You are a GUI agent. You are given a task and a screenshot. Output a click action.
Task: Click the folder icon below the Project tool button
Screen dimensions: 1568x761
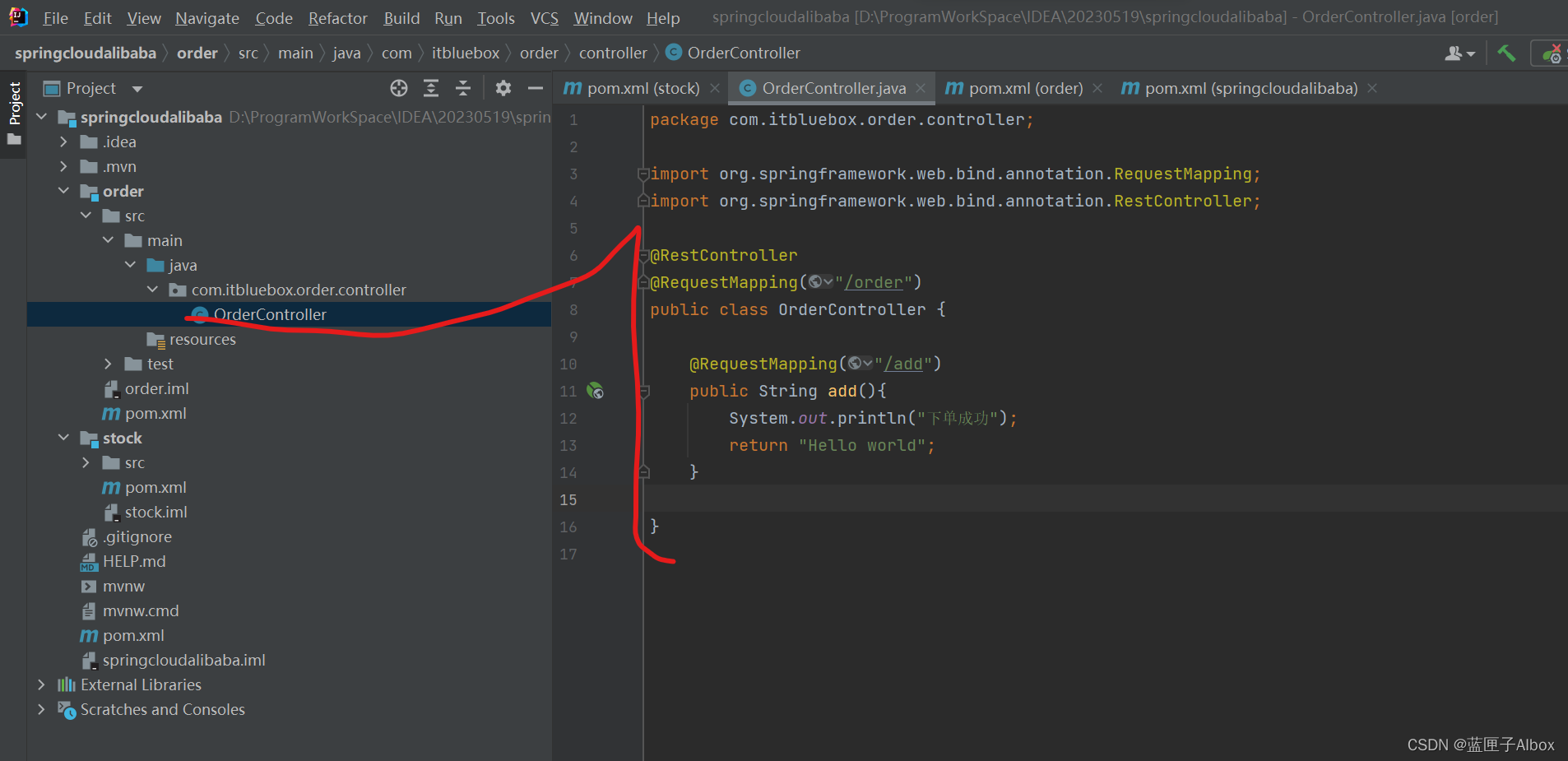pyautogui.click(x=14, y=140)
